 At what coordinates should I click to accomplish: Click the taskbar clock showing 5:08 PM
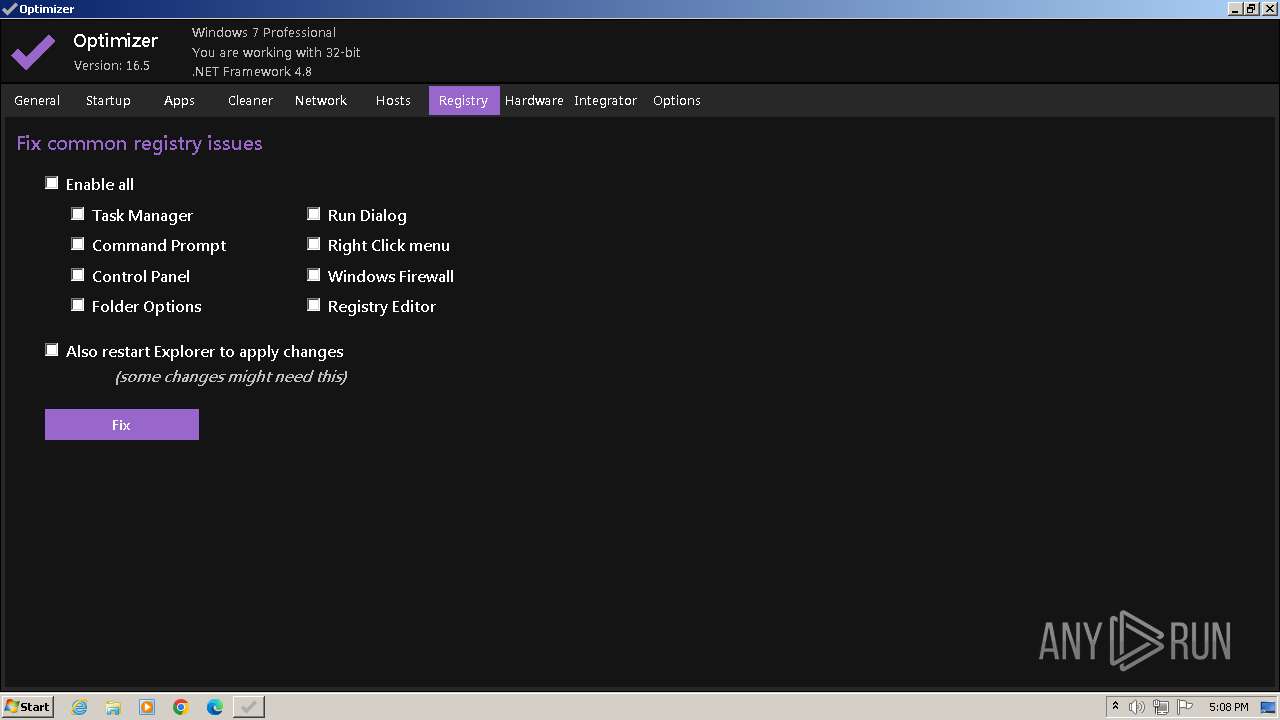click(1228, 707)
